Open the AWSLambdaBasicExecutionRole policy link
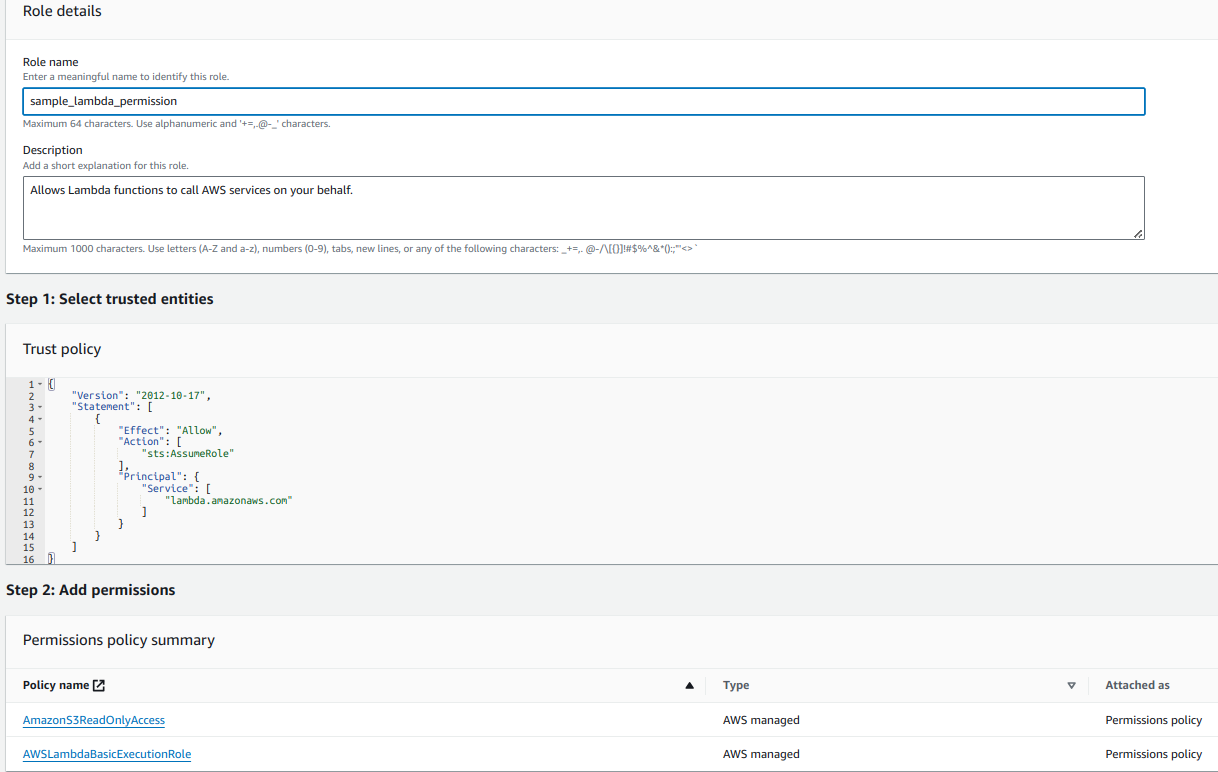Viewport: 1218px width, 772px height. pos(107,754)
